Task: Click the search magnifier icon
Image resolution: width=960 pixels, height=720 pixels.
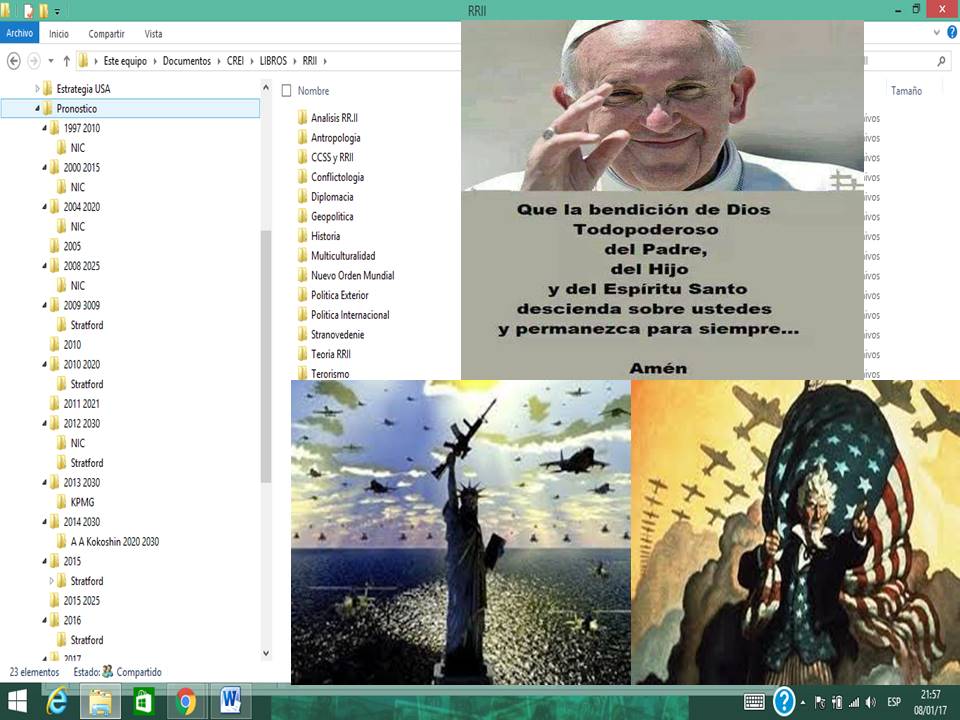Action: click(941, 61)
